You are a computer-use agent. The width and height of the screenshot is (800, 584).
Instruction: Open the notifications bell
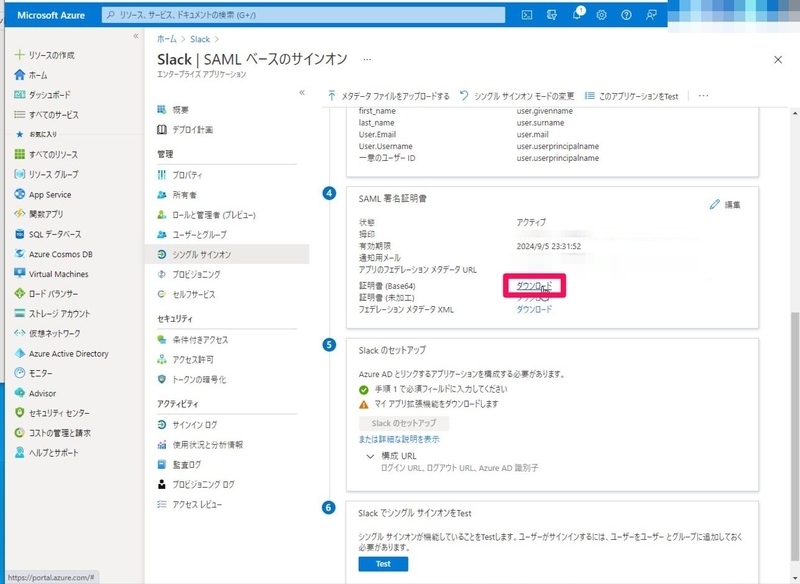click(577, 14)
